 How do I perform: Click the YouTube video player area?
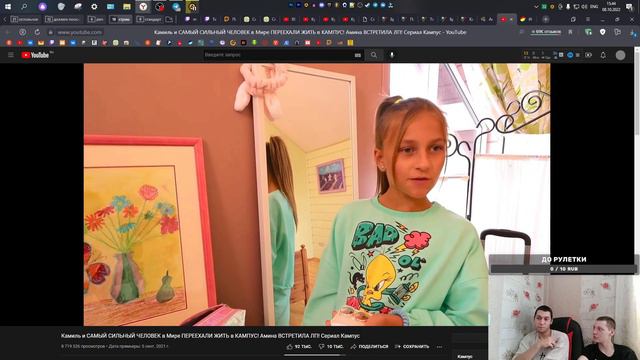click(317, 194)
